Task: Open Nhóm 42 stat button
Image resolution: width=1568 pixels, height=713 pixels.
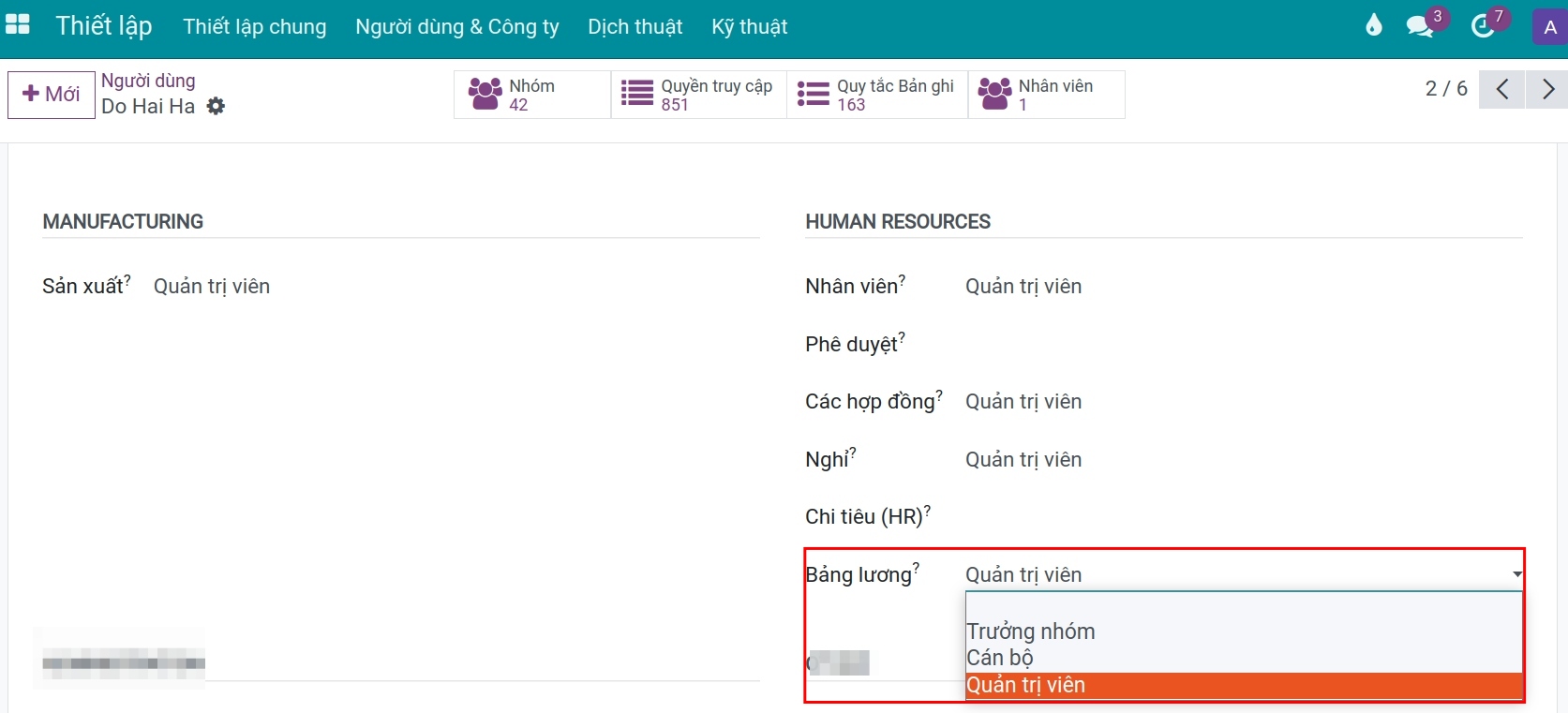Action: (532, 95)
